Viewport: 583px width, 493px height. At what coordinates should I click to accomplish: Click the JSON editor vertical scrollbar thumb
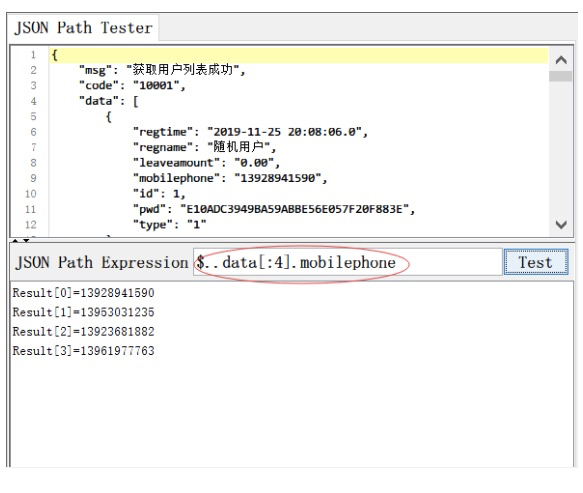click(x=561, y=76)
